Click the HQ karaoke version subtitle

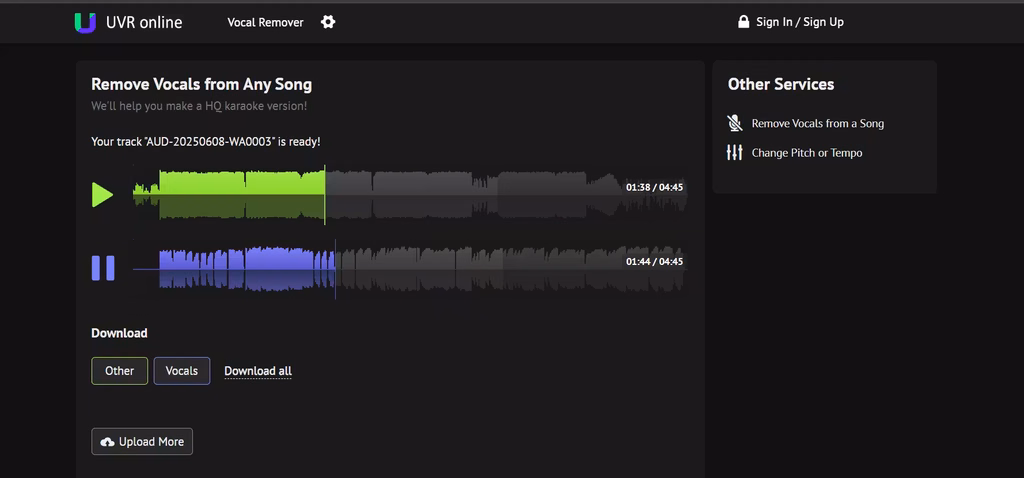tap(199, 106)
